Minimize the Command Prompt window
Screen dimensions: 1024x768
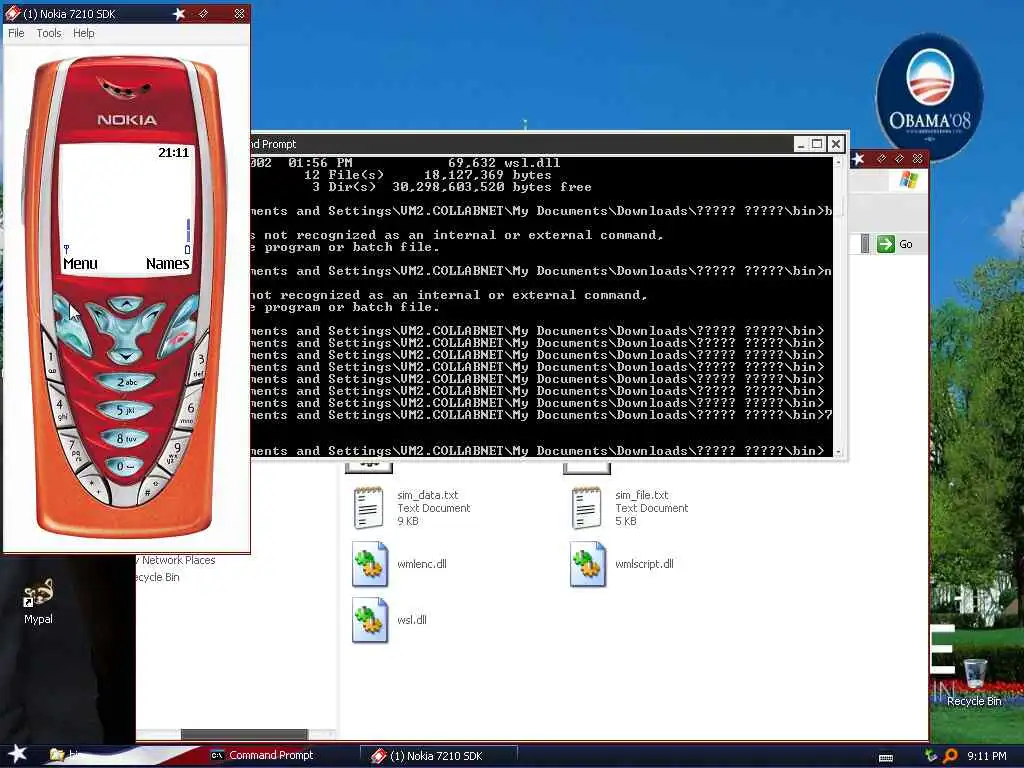point(801,144)
